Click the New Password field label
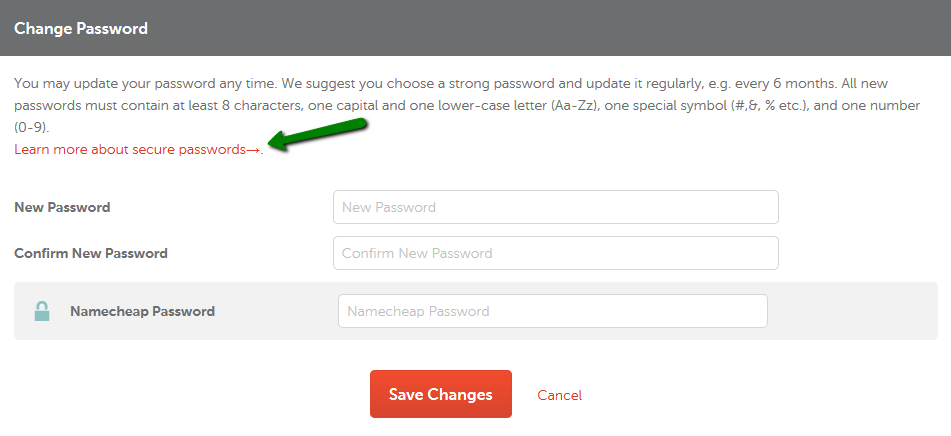Viewport: 951px width, 436px height. tap(62, 207)
